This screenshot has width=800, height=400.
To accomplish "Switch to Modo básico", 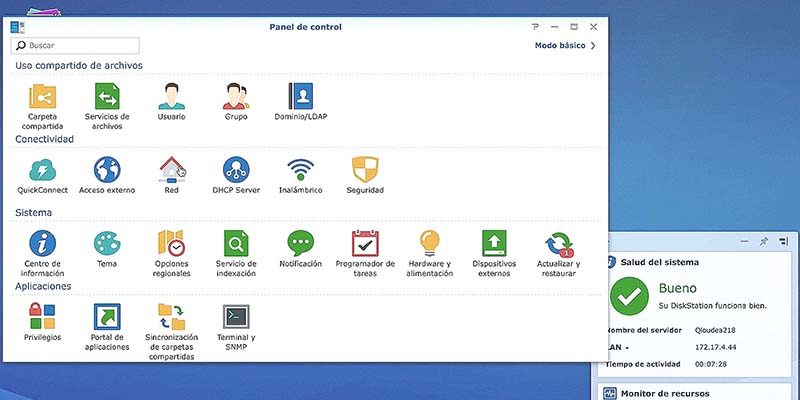I will (x=565, y=45).
